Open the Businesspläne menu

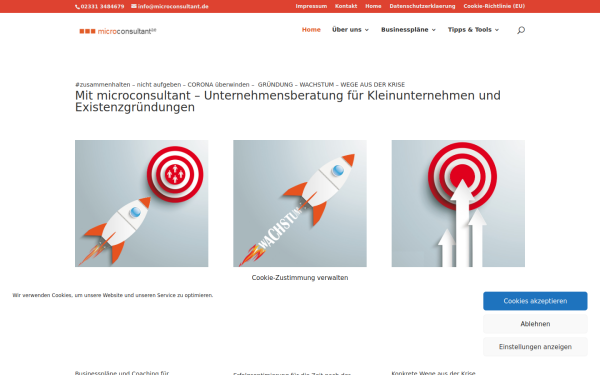point(404,29)
